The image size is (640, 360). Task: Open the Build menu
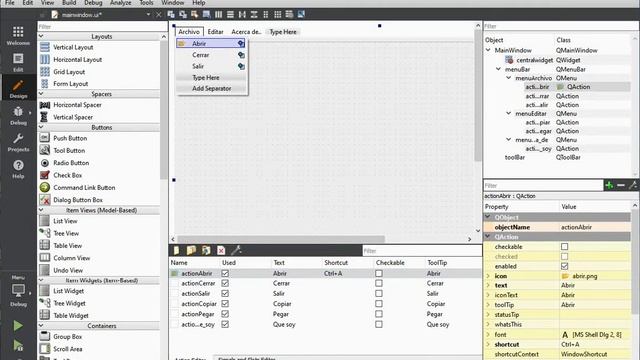[69, 3]
